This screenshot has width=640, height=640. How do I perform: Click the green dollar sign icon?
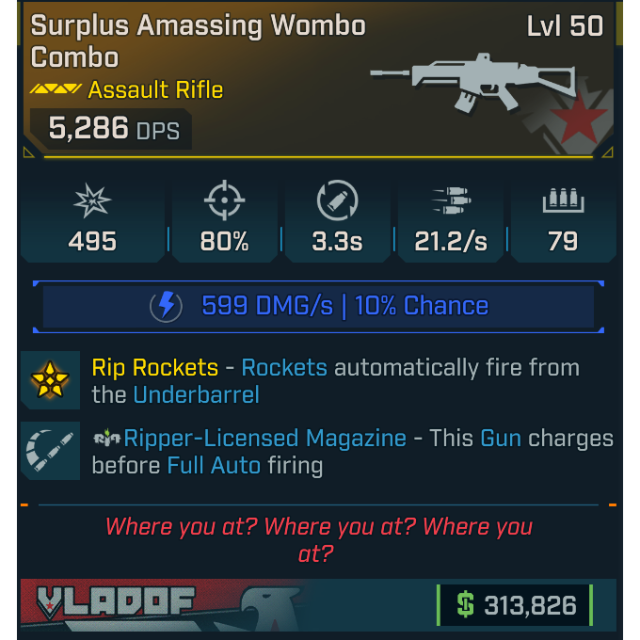coord(465,604)
